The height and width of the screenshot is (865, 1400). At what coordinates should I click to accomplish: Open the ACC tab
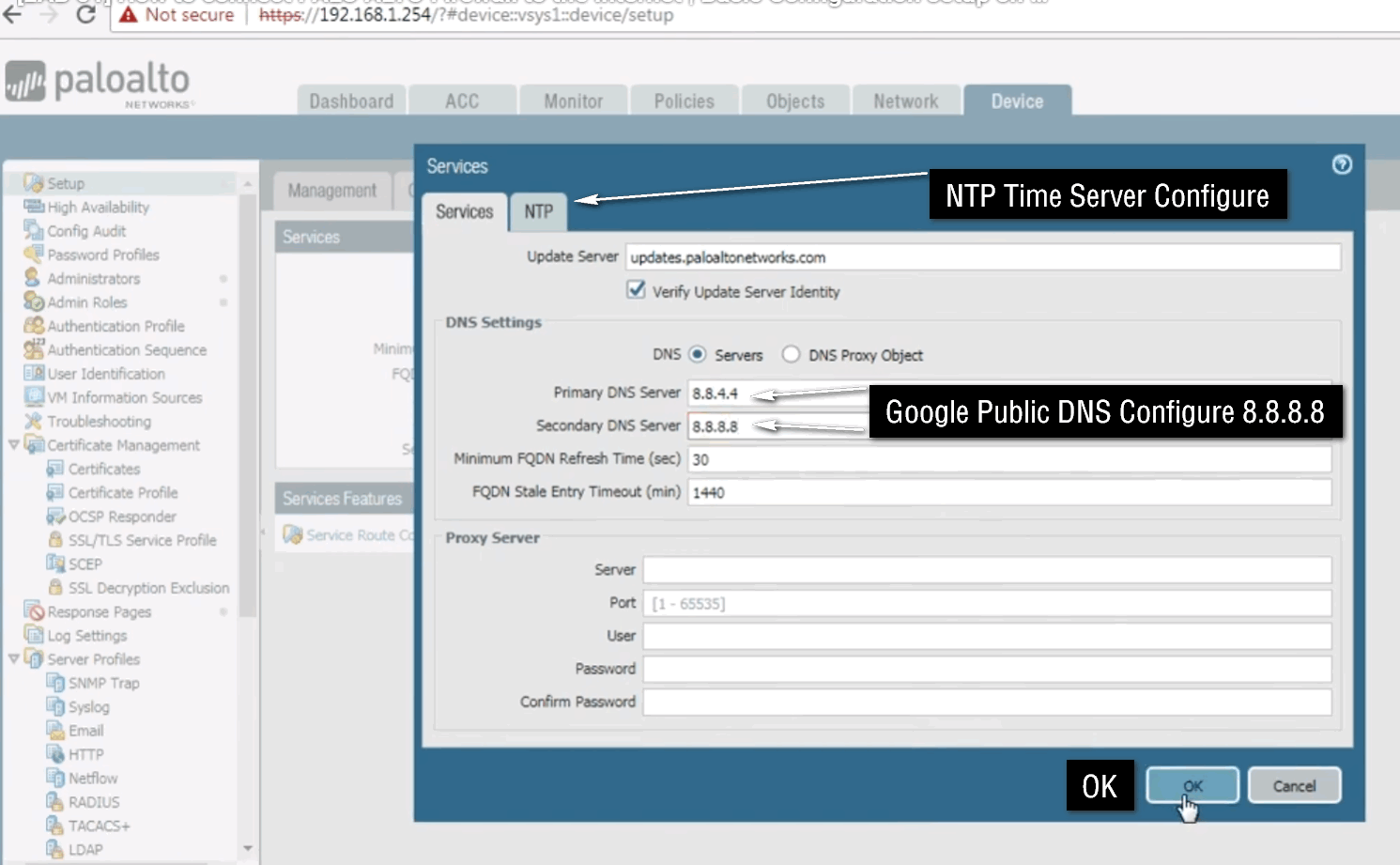tap(462, 100)
